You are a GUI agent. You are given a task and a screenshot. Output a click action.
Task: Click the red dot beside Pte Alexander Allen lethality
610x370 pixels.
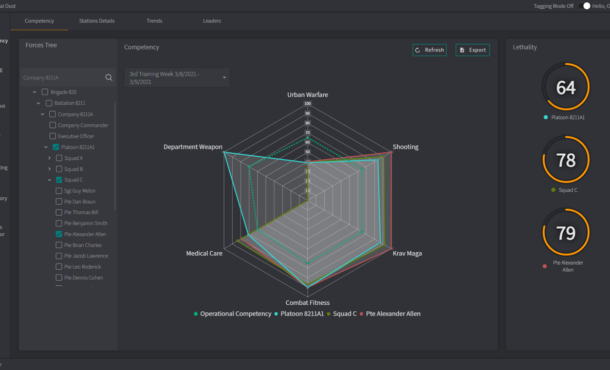[x=545, y=266]
